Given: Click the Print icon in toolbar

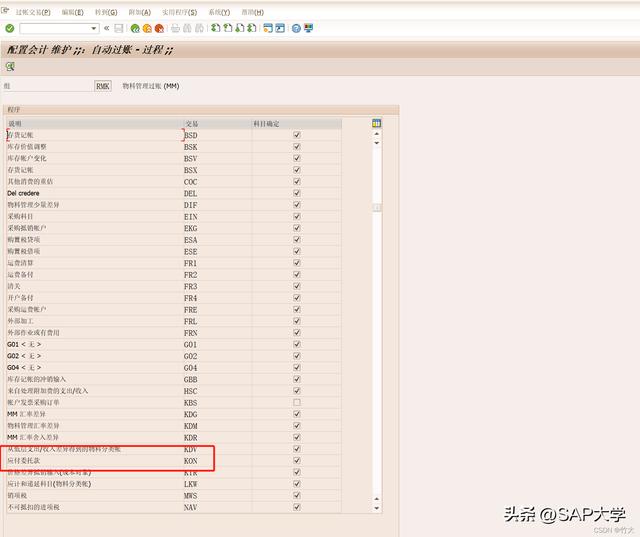Looking at the screenshot, I should 175,28.
